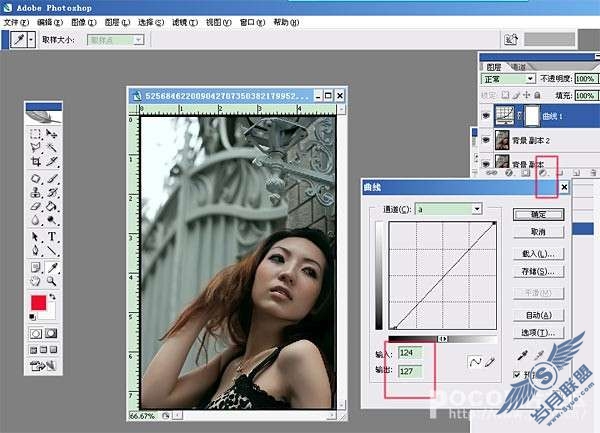Screen dimensions: 600x433
Task: Select the Eyedropper tool in toolbox
Action: click(52, 267)
